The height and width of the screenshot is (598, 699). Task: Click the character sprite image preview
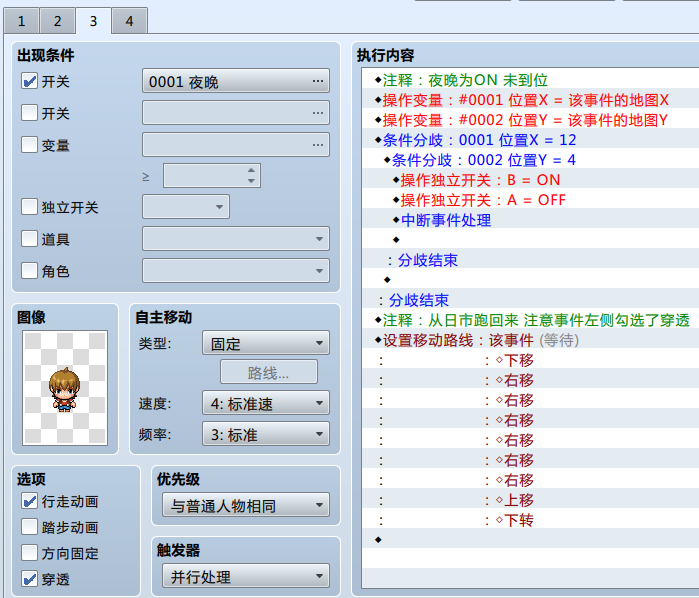[x=65, y=388]
